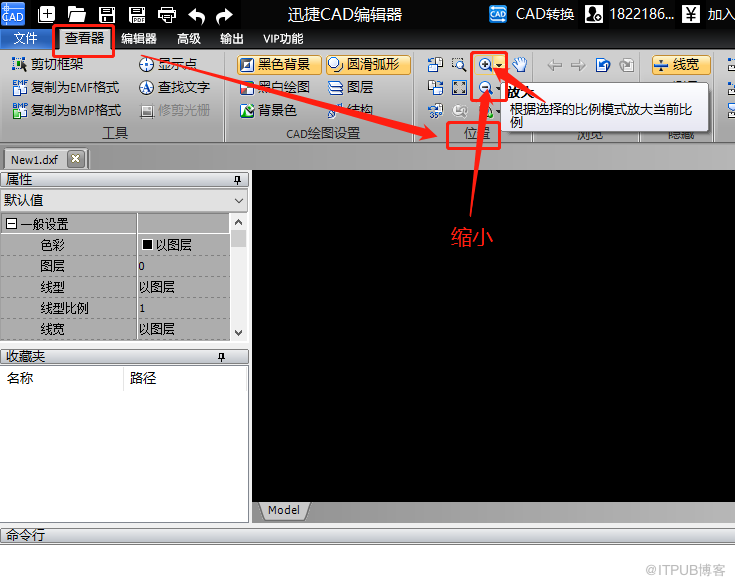Toggle the 线宽 line width display
The width and height of the screenshot is (735, 585).
[681, 65]
